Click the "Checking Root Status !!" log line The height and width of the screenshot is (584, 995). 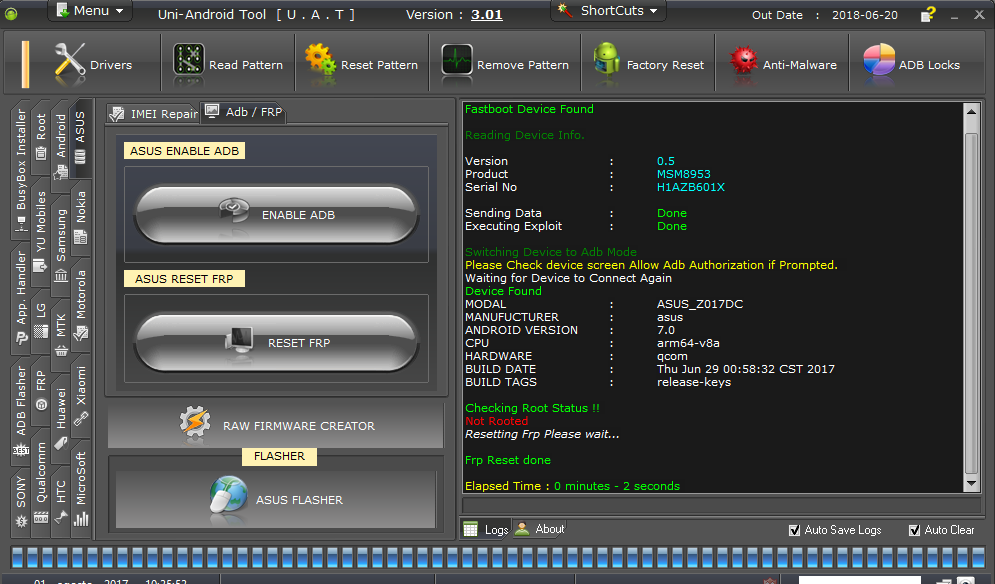(532, 408)
